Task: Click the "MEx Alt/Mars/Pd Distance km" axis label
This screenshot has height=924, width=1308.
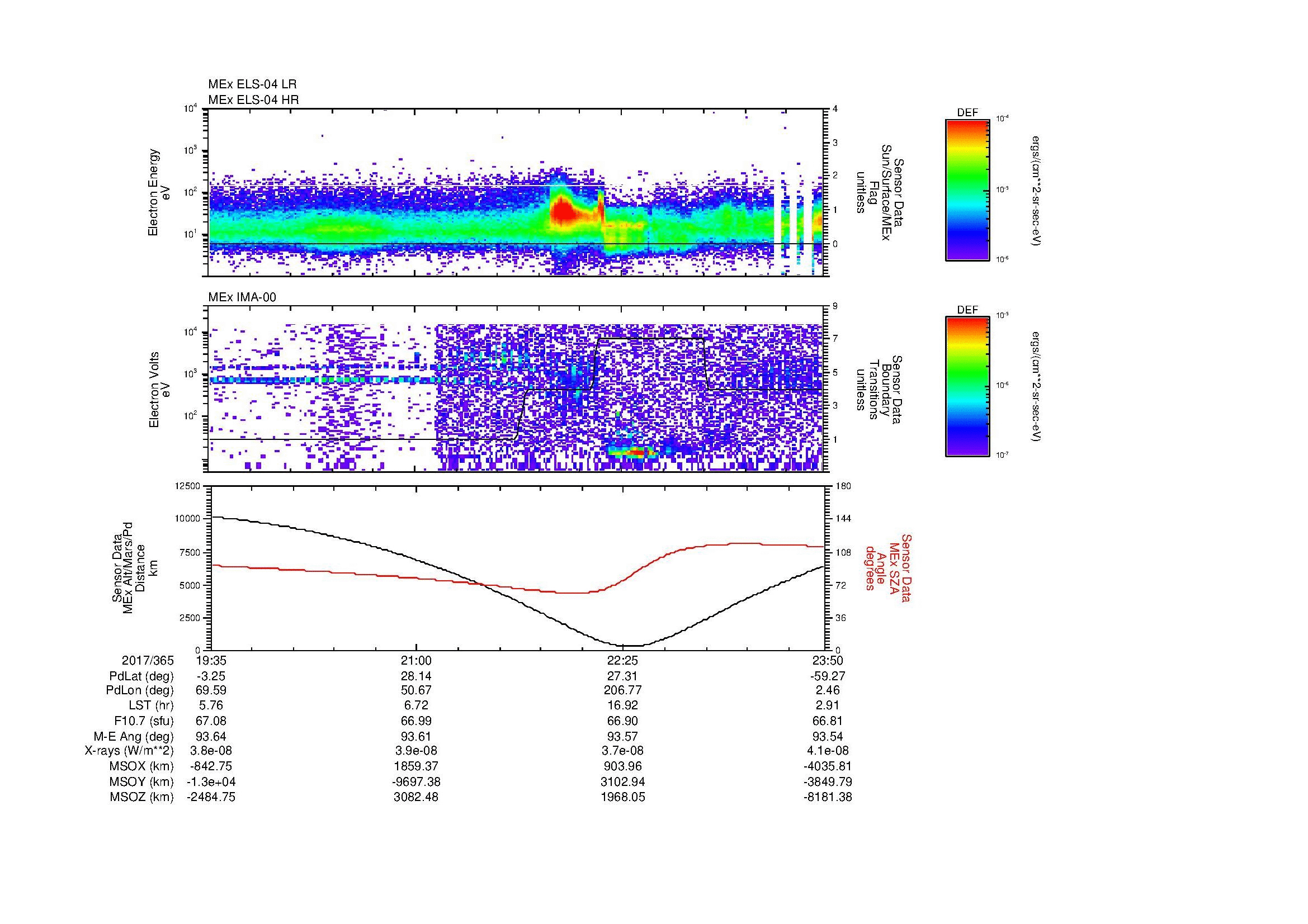Action: pos(133,567)
